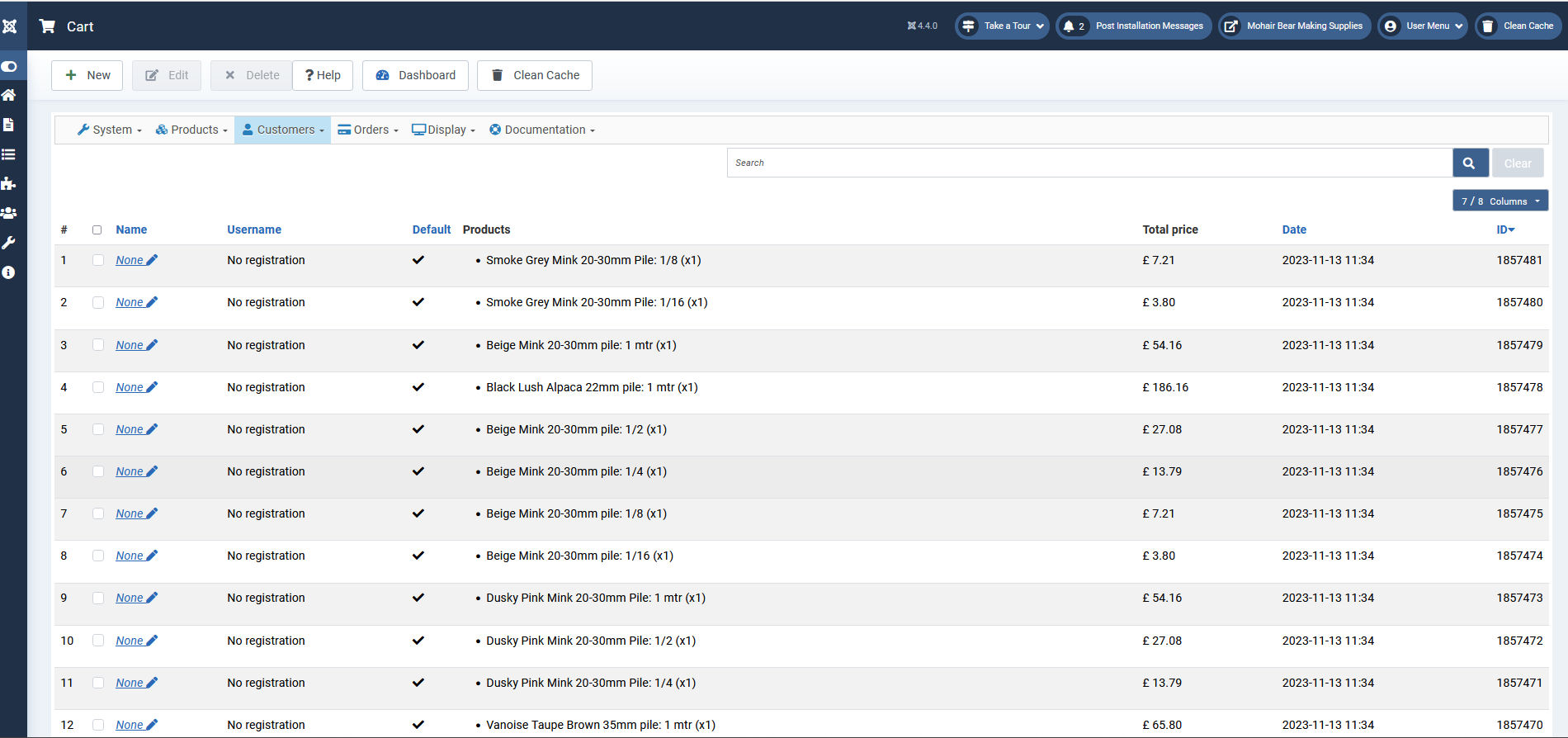Click the search magnifier button

pos(1470,163)
